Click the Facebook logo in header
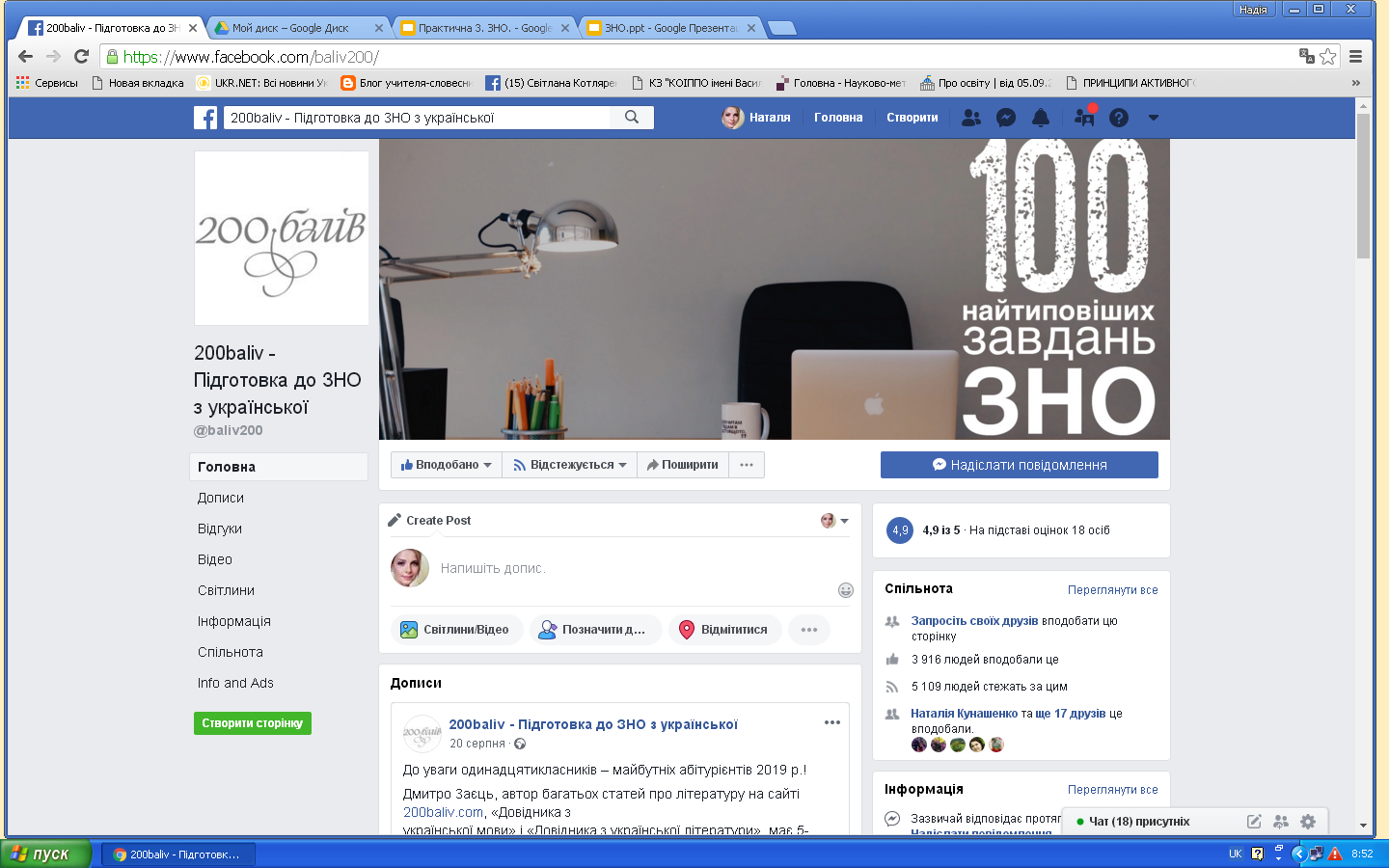This screenshot has height=868, width=1389. tap(205, 118)
